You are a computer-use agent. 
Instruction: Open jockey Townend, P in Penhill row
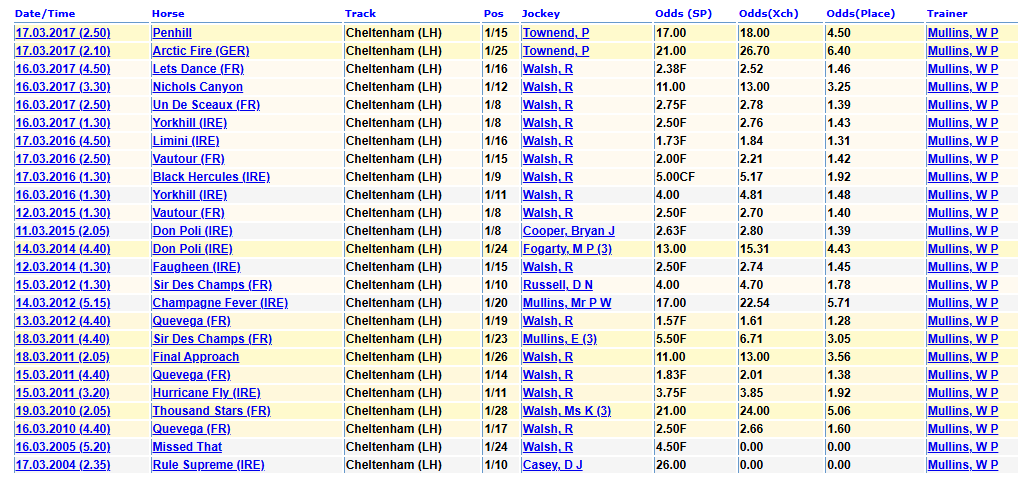pyautogui.click(x=556, y=32)
